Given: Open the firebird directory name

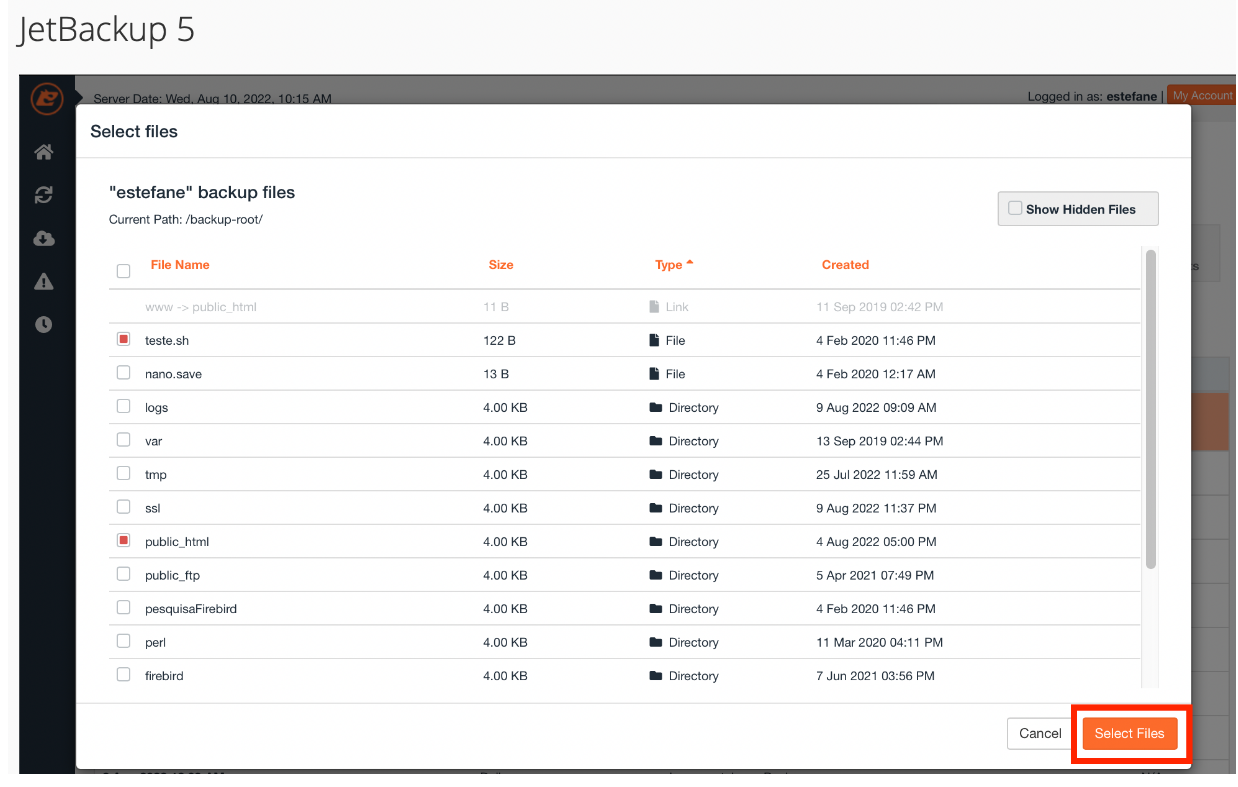Looking at the screenshot, I should (x=164, y=676).
